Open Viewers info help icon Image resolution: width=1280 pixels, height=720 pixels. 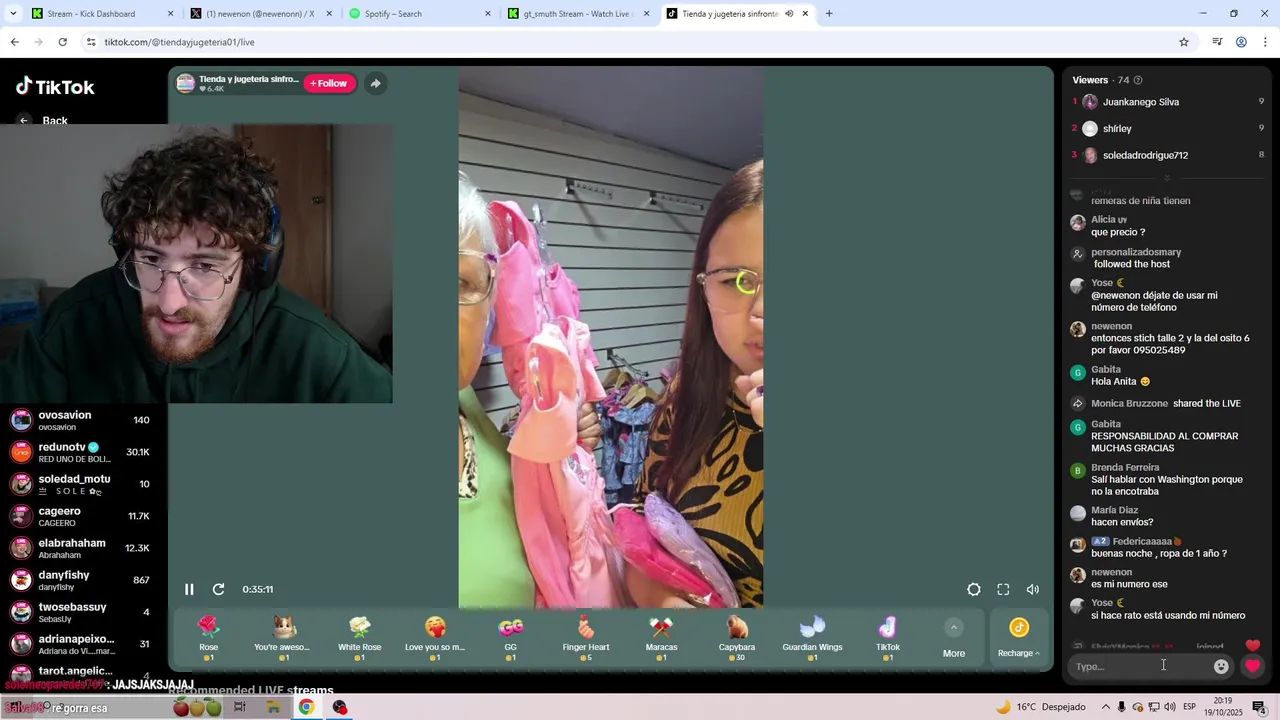tap(1138, 80)
